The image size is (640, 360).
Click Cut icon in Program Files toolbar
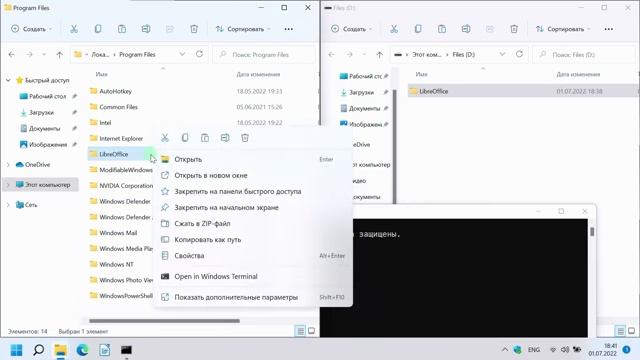tap(73, 29)
